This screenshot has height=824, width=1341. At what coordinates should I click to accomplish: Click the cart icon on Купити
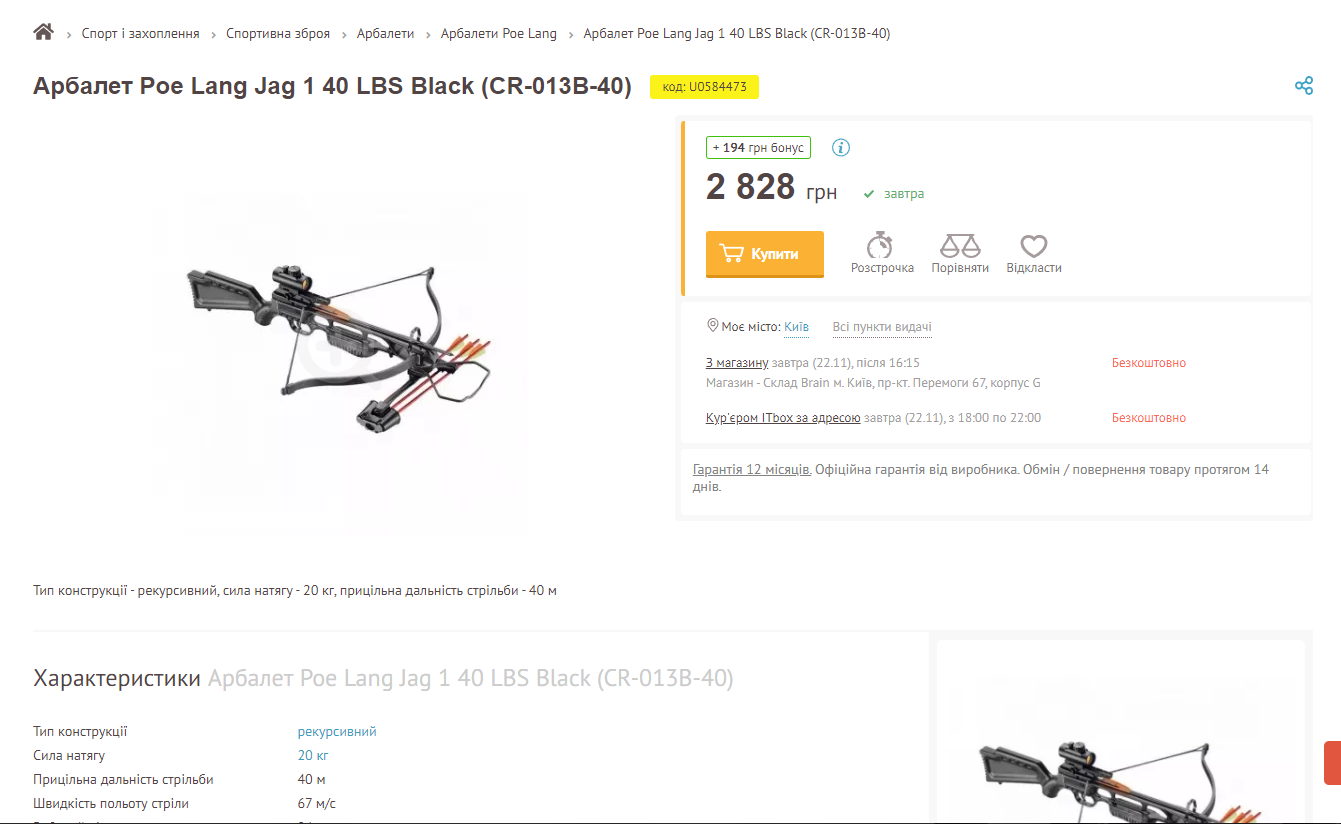point(732,254)
